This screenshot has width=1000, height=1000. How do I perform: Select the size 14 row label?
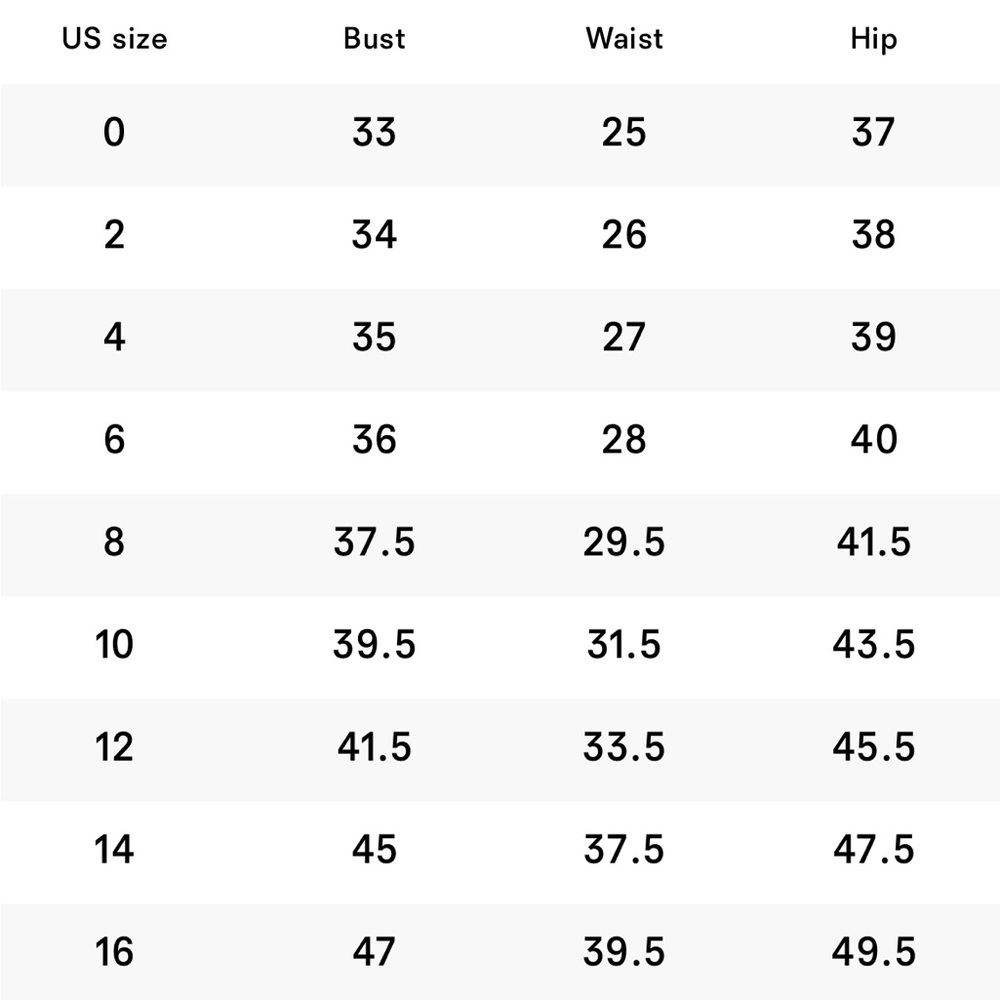point(114,849)
